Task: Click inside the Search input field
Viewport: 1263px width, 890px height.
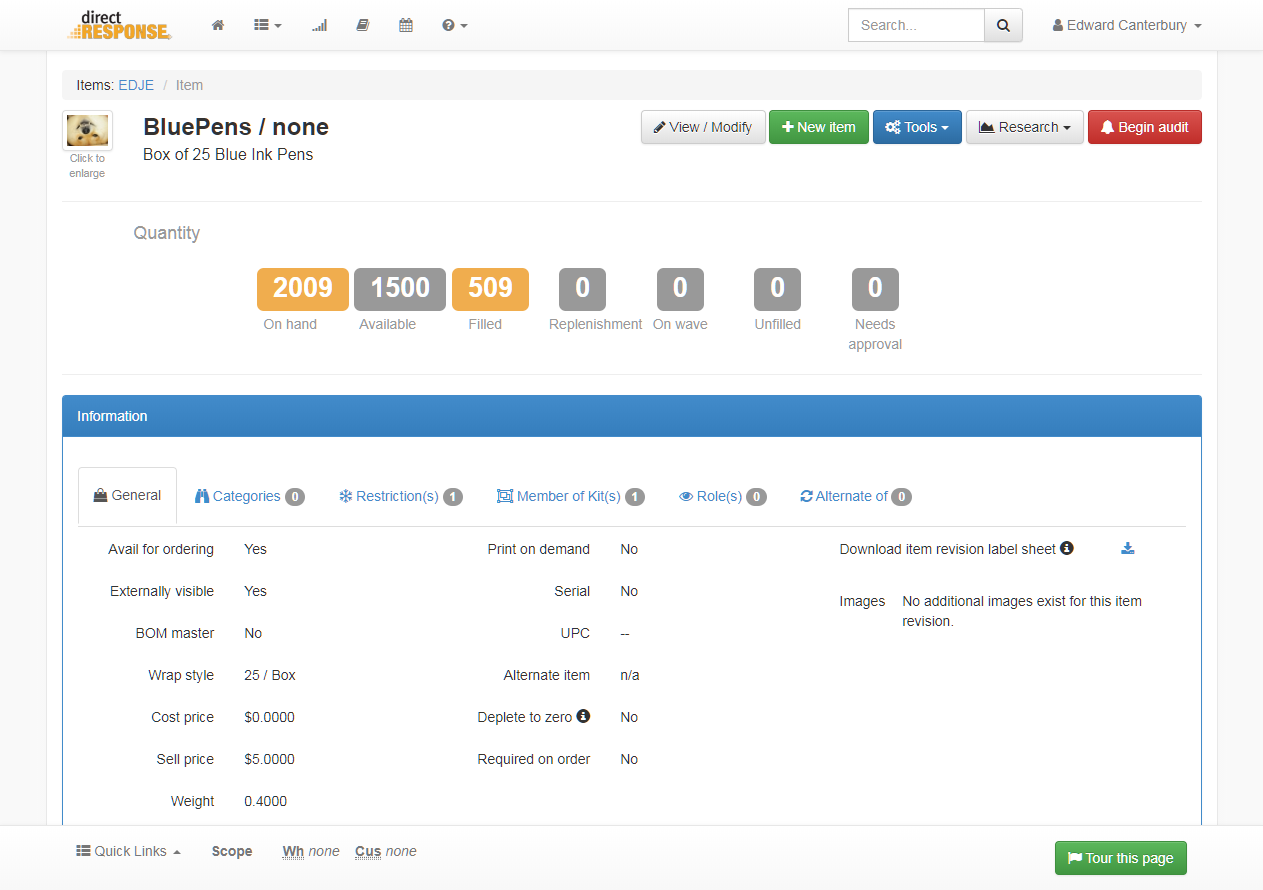Action: (x=916, y=25)
